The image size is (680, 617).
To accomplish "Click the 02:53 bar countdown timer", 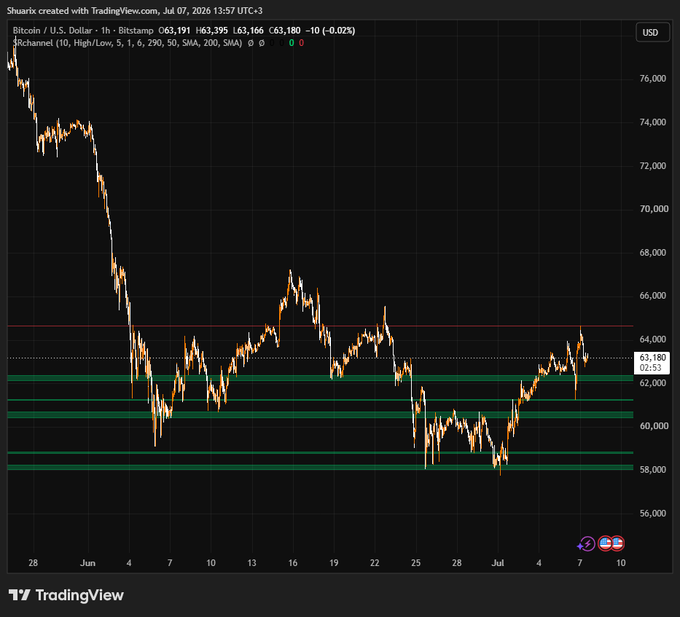I will pyautogui.click(x=650, y=368).
